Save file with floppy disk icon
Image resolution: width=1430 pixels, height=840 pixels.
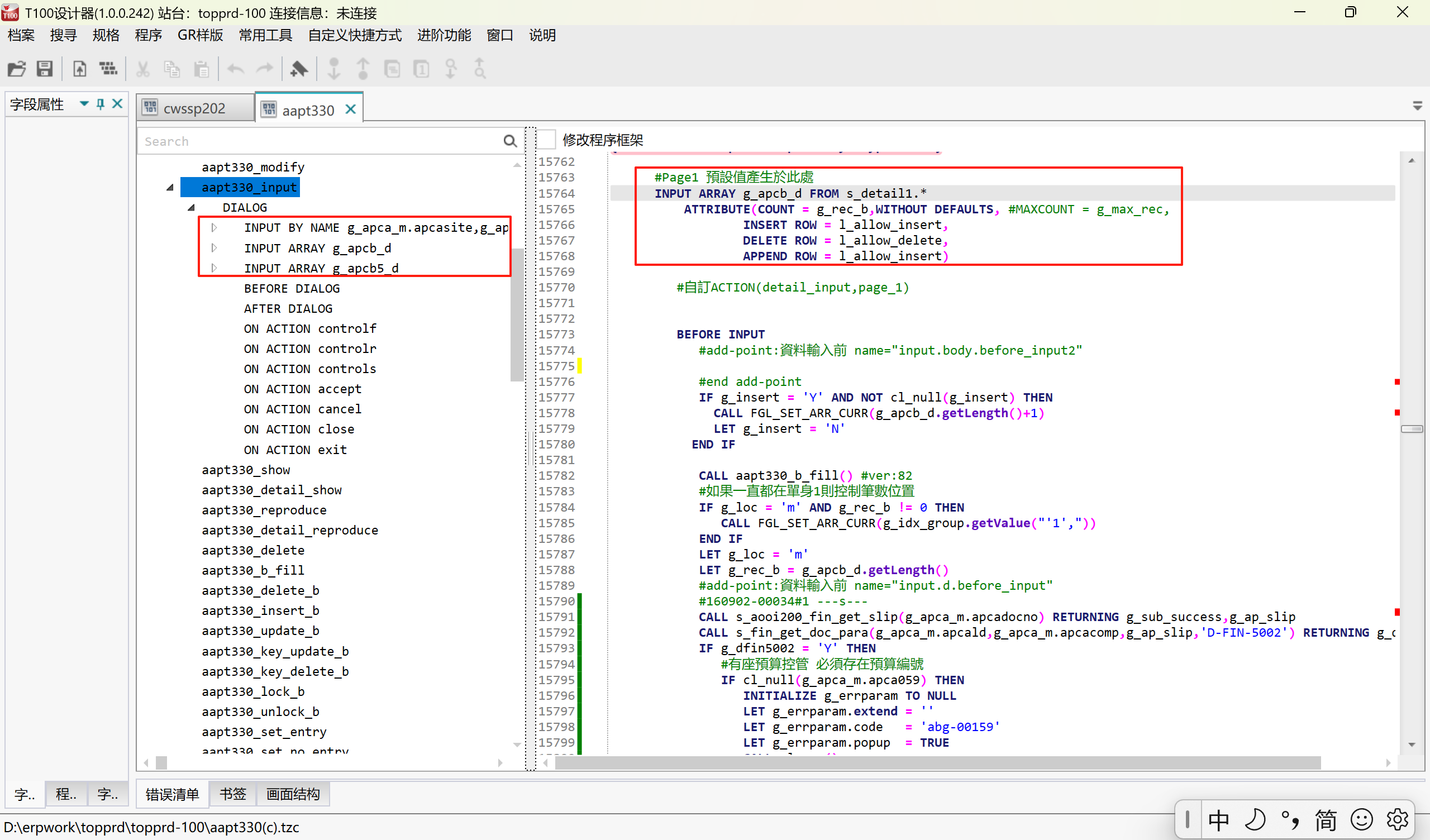click(45, 69)
